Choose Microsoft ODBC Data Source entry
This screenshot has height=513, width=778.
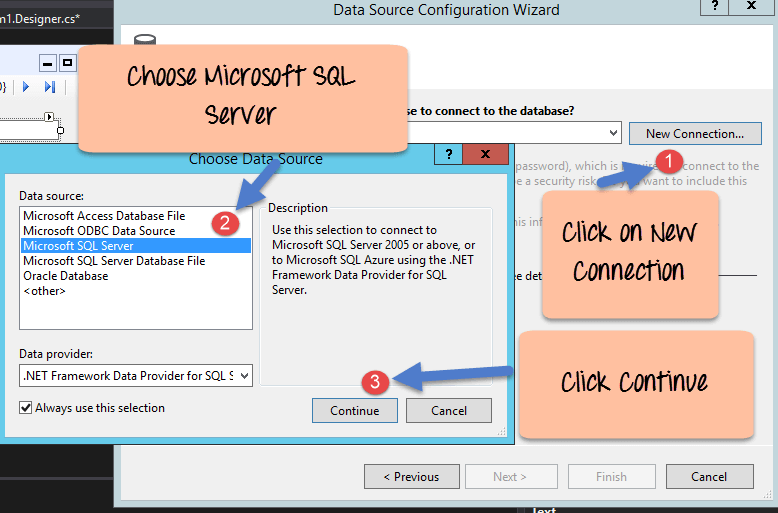point(99,231)
